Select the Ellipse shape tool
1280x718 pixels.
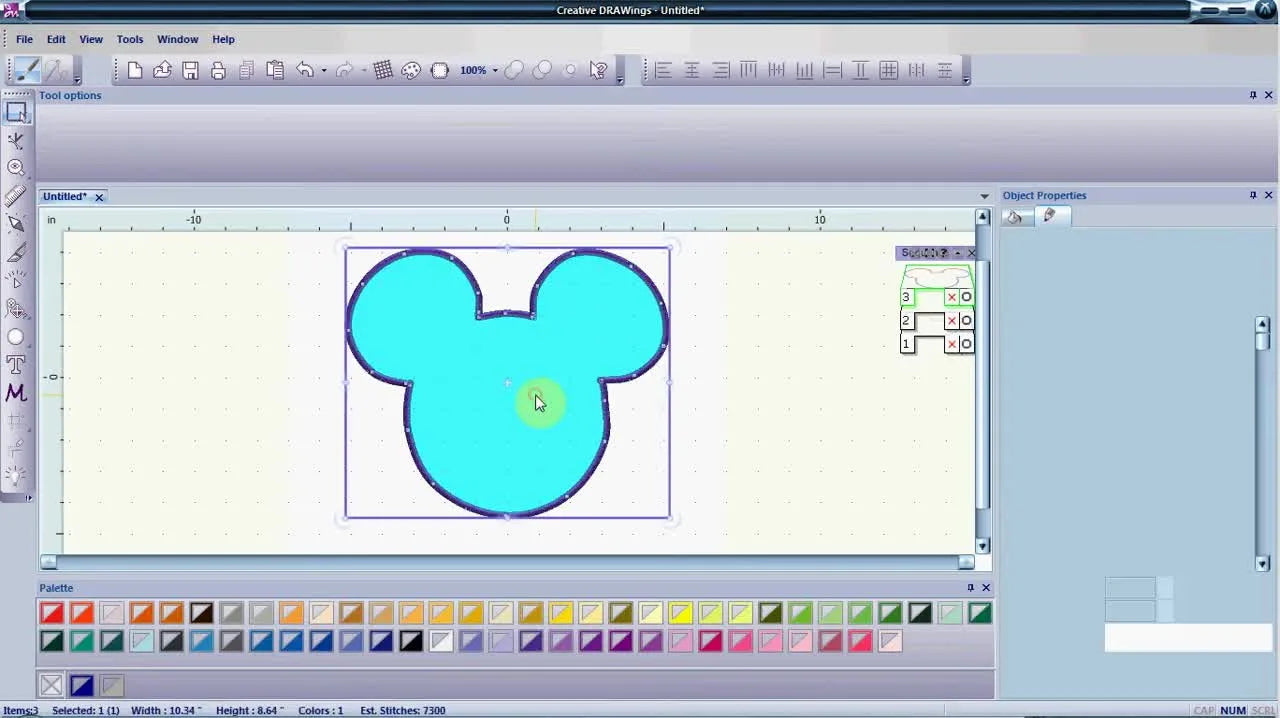coord(16,337)
